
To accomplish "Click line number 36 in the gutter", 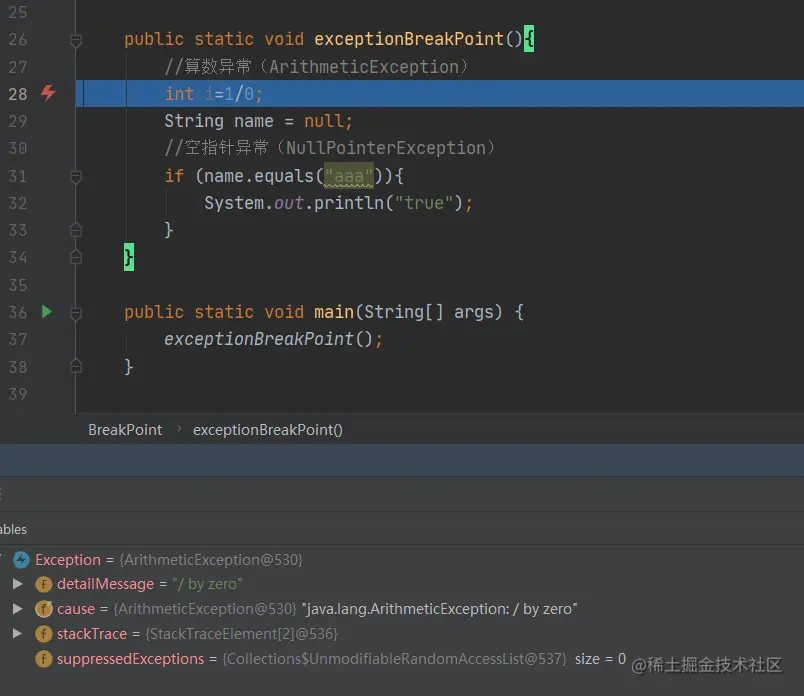I will (17, 312).
